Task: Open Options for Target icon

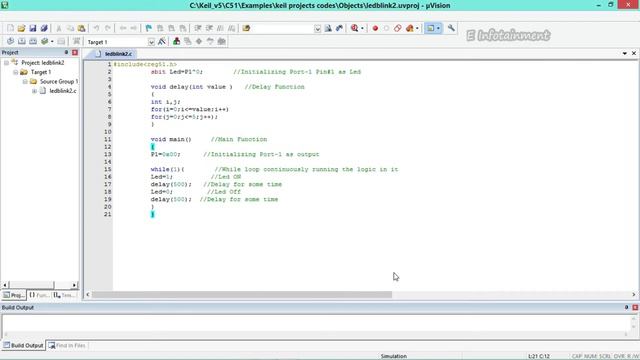Action: coord(162,41)
